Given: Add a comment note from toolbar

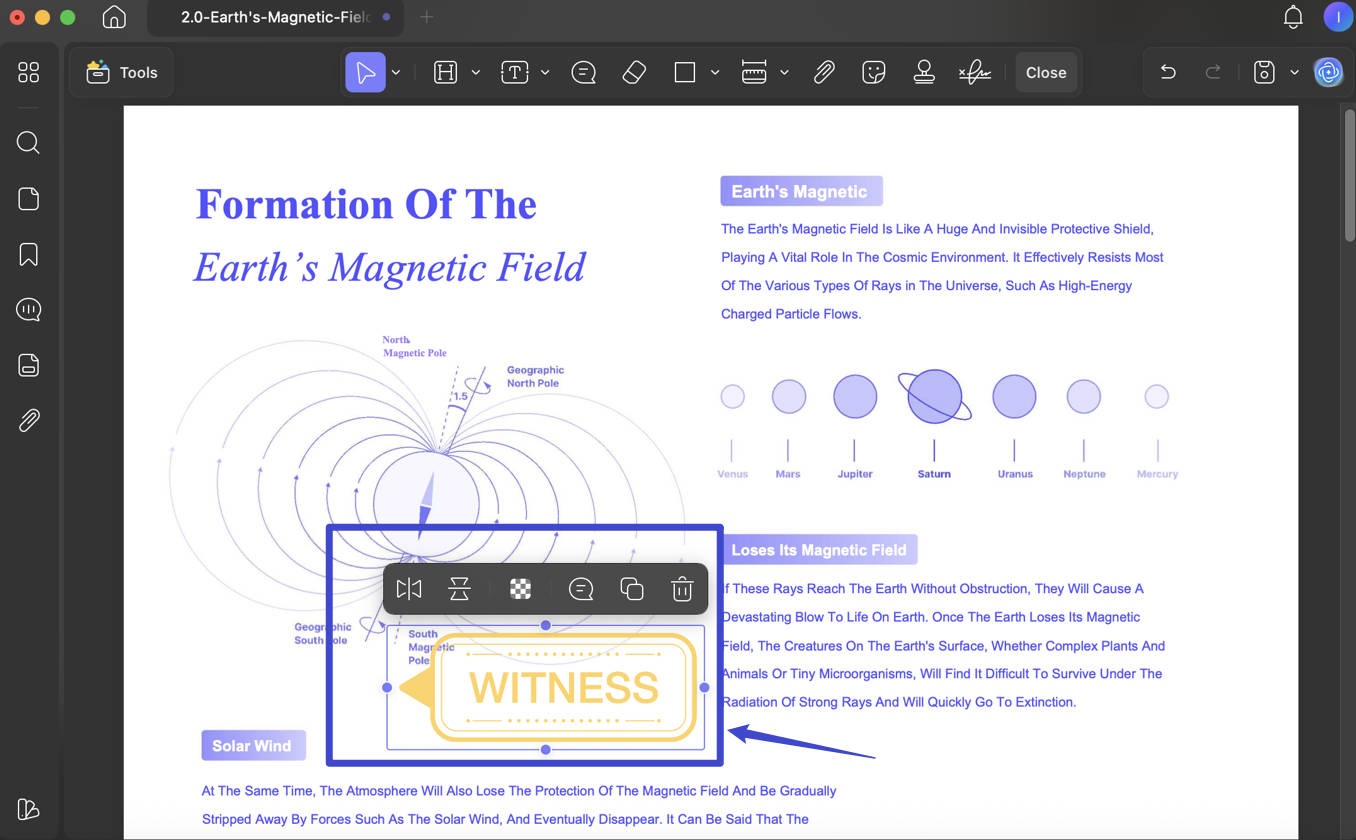Looking at the screenshot, I should [x=584, y=72].
